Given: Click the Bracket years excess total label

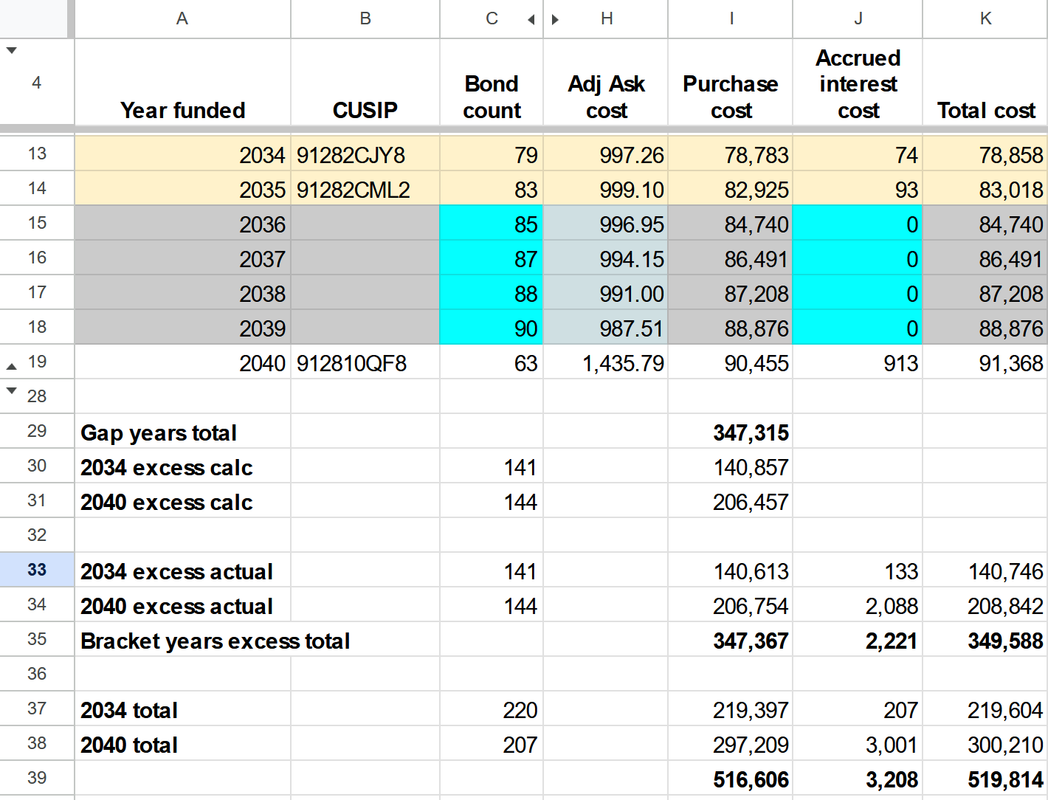Looking at the screenshot, I should coord(215,641).
